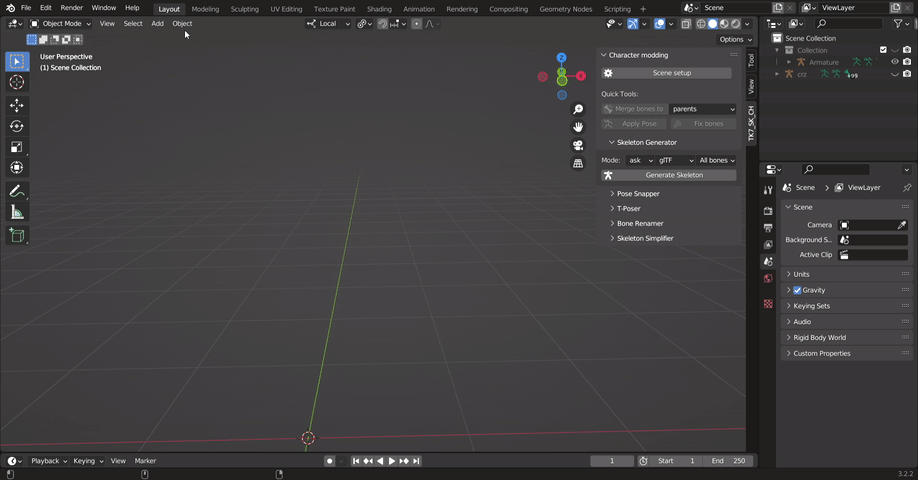
Task: Switch orthographic/perspective grid icon
Action: (x=578, y=163)
